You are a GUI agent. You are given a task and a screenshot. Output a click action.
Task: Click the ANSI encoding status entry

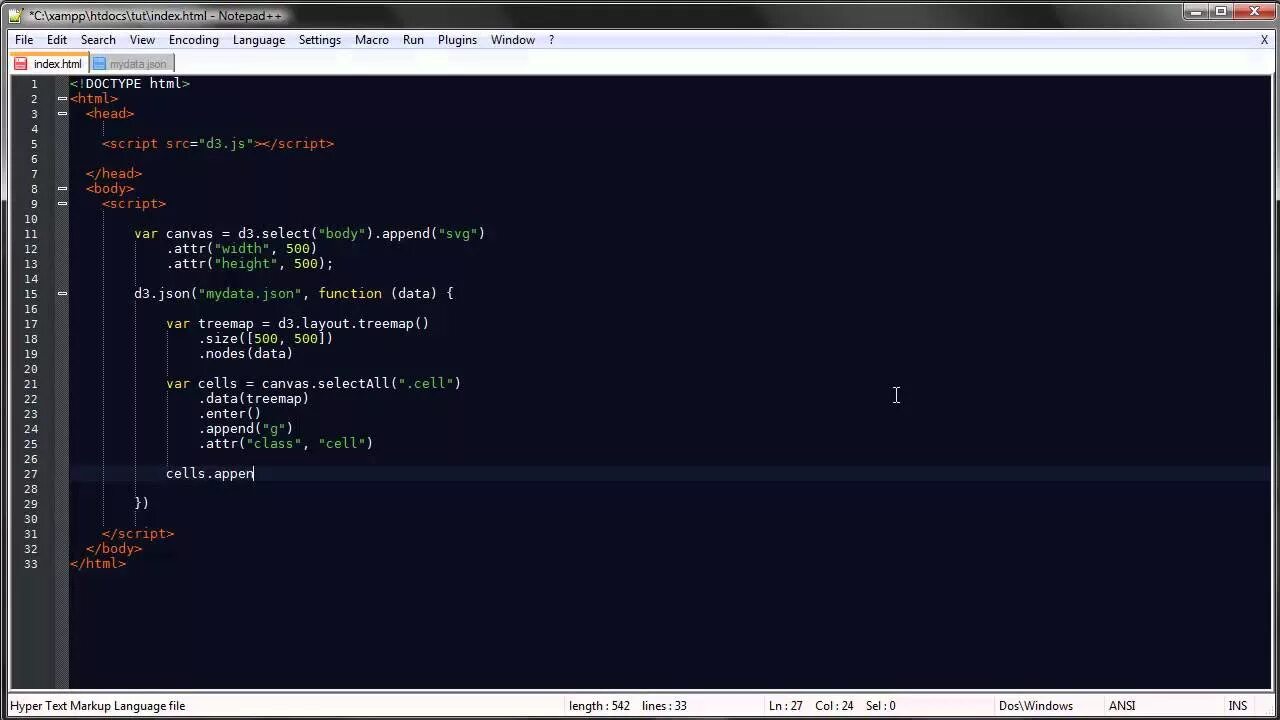coord(1122,706)
